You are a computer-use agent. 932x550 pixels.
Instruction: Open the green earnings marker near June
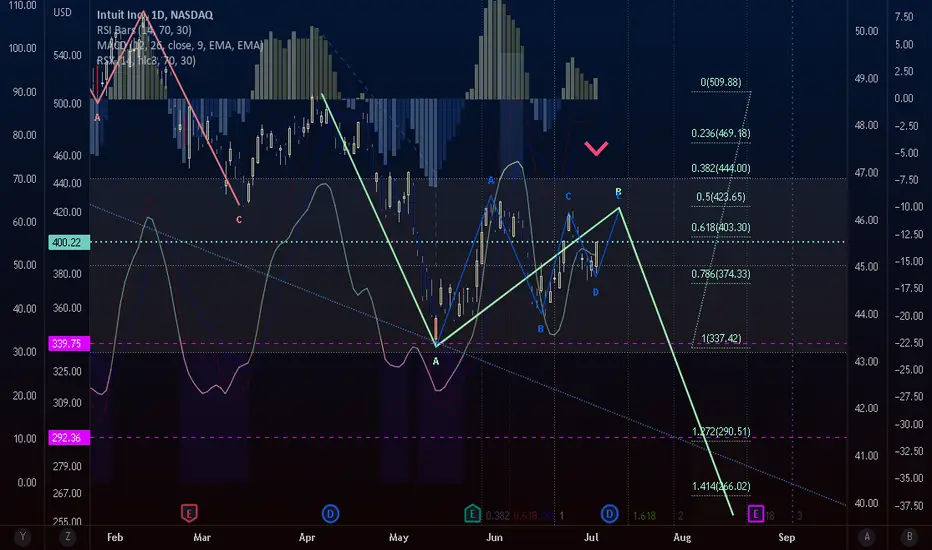click(x=472, y=513)
